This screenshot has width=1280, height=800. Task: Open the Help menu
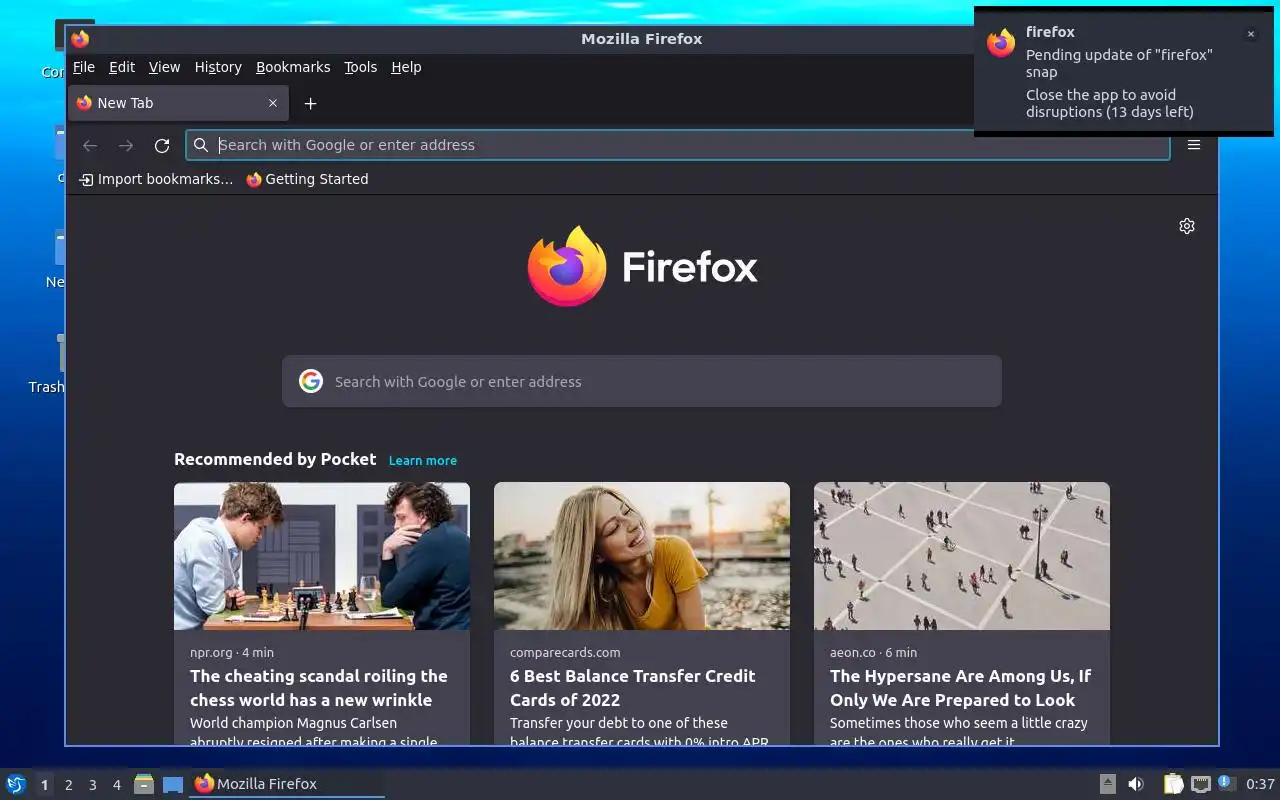(x=406, y=67)
